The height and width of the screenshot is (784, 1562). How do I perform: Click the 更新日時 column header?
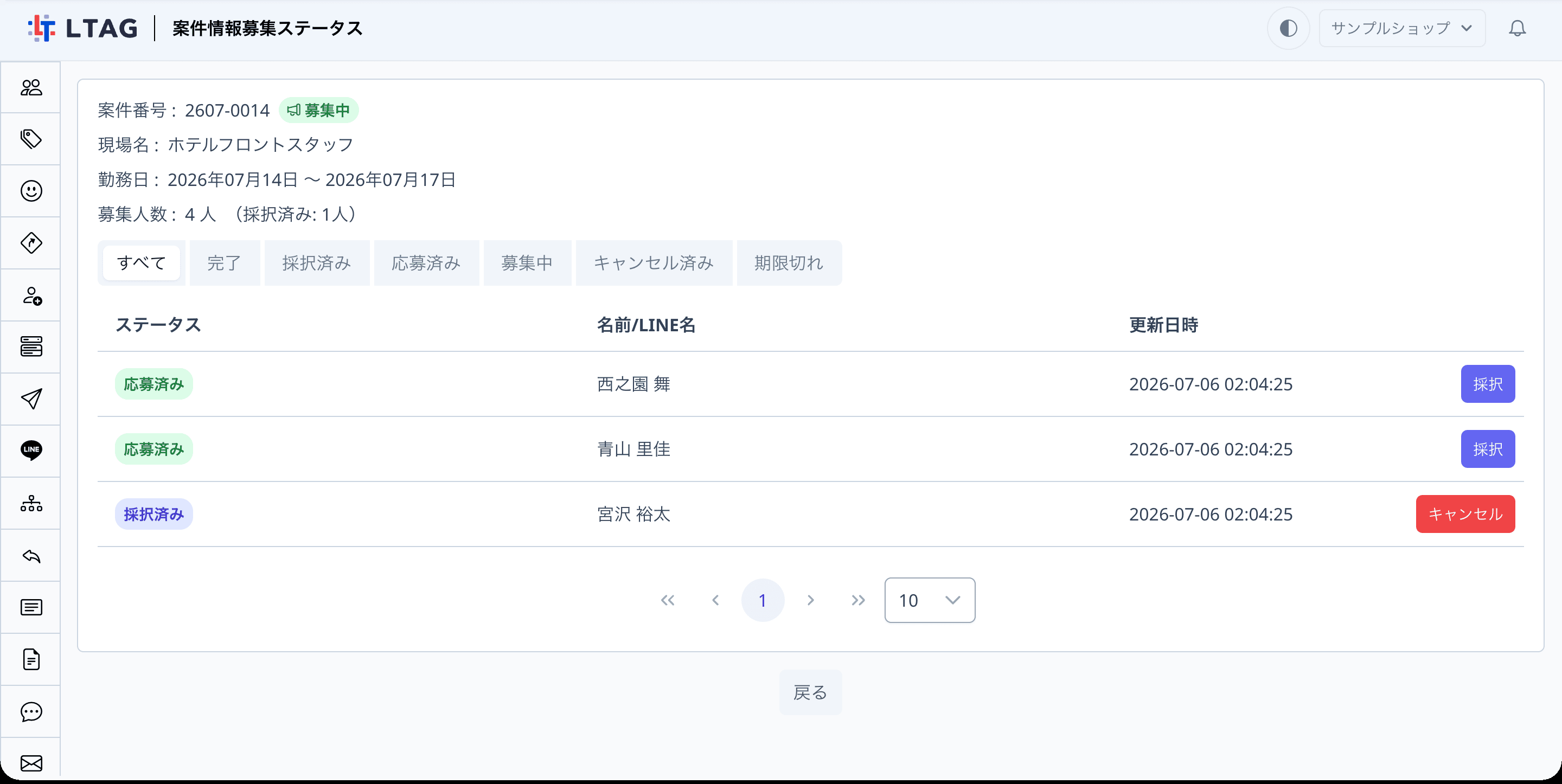1163,325
